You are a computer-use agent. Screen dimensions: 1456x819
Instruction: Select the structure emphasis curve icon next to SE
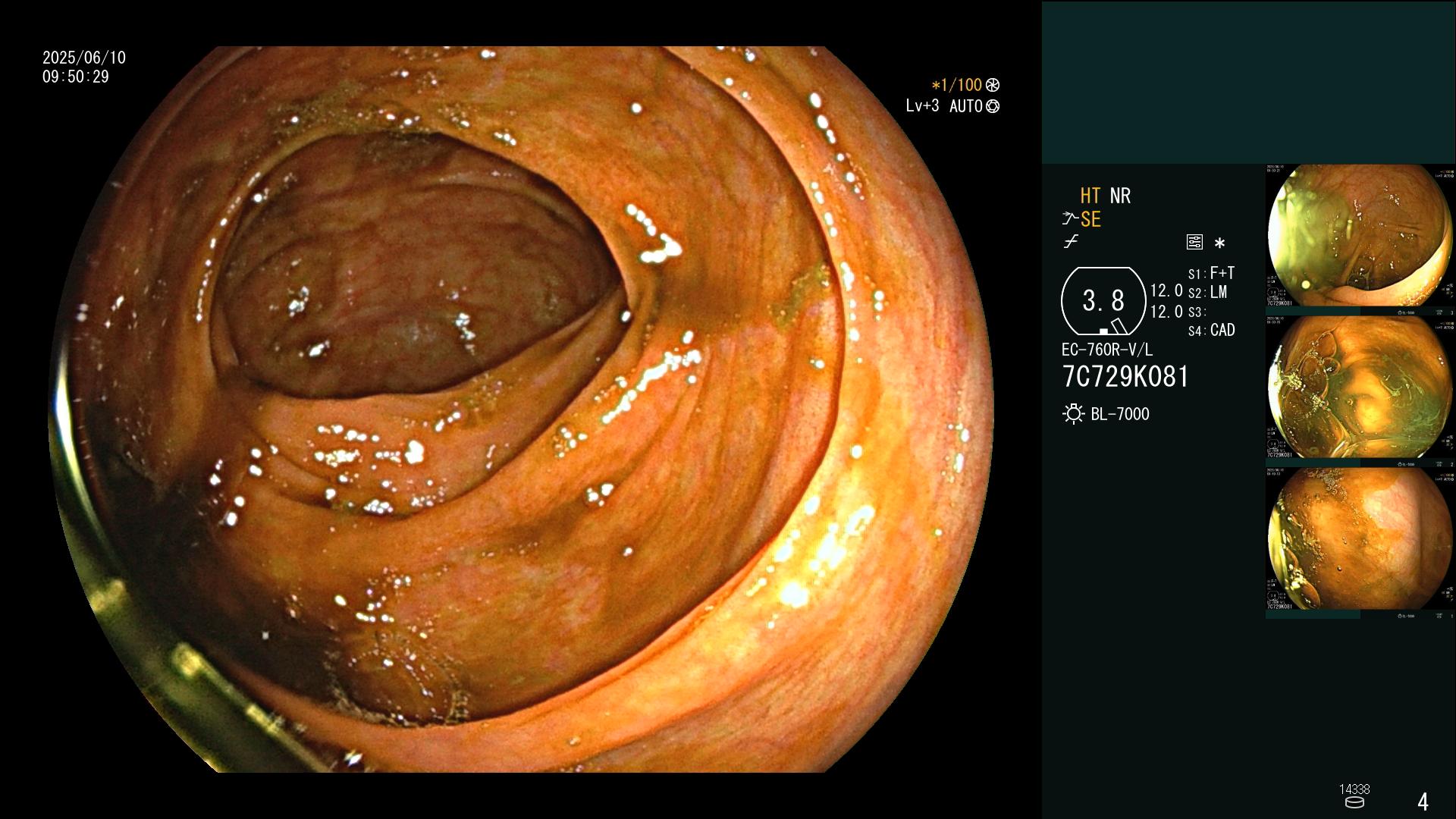1070,219
